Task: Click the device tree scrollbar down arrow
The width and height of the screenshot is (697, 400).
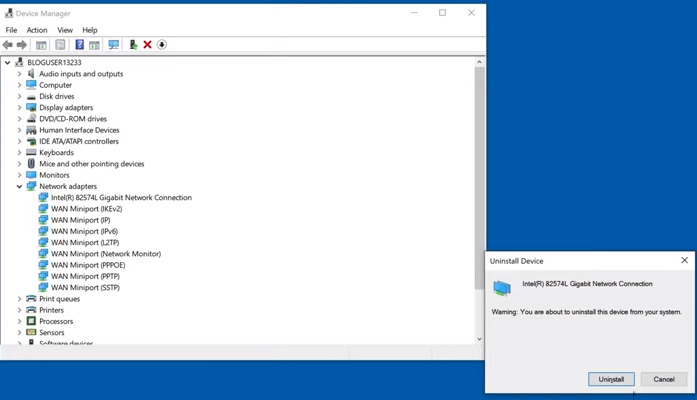Action: click(x=479, y=339)
